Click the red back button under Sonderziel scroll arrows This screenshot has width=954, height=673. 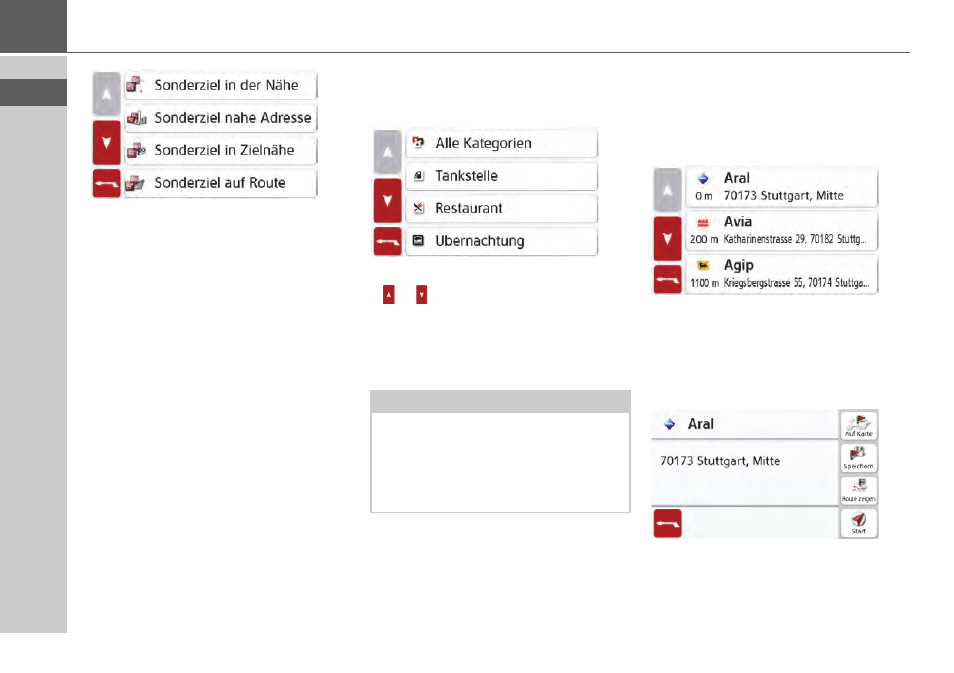pos(106,184)
